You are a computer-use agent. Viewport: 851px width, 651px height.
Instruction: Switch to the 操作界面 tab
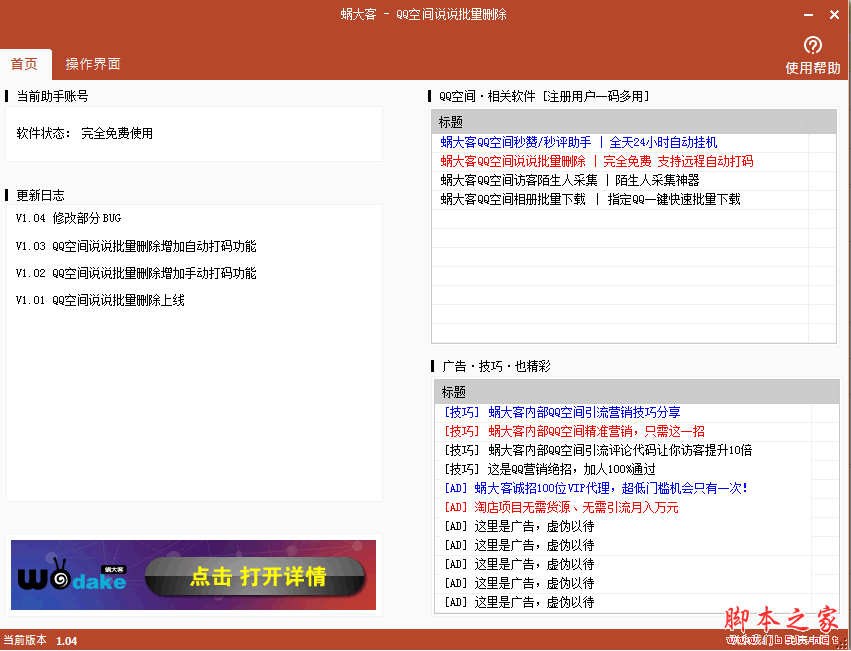(93, 62)
